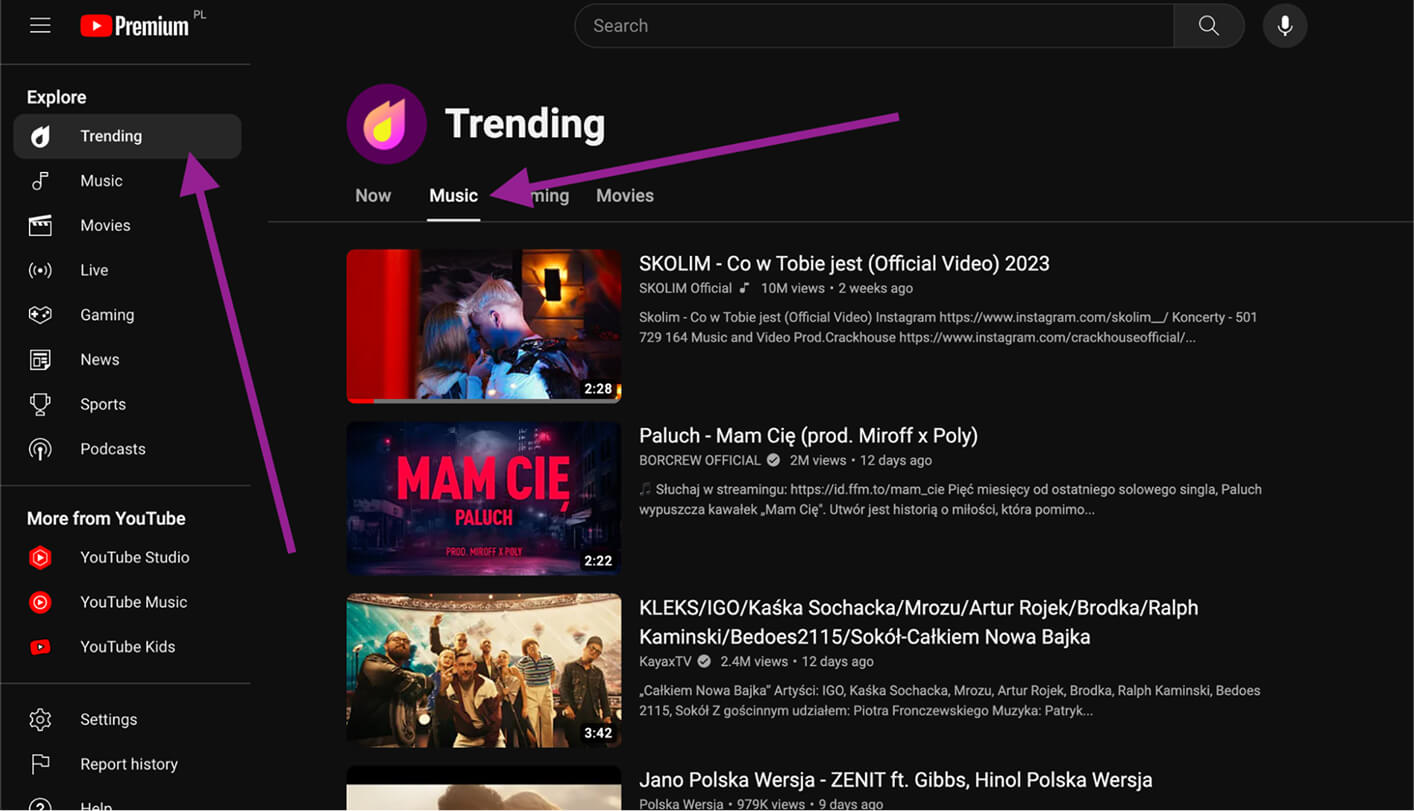This screenshot has height=811, width=1414.
Task: Open Music label in the Explore sidebar
Action: 101,181
